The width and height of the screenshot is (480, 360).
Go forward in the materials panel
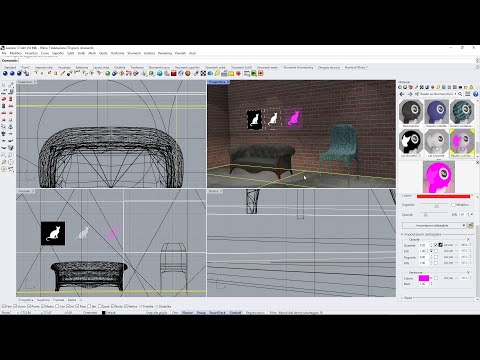click(410, 94)
